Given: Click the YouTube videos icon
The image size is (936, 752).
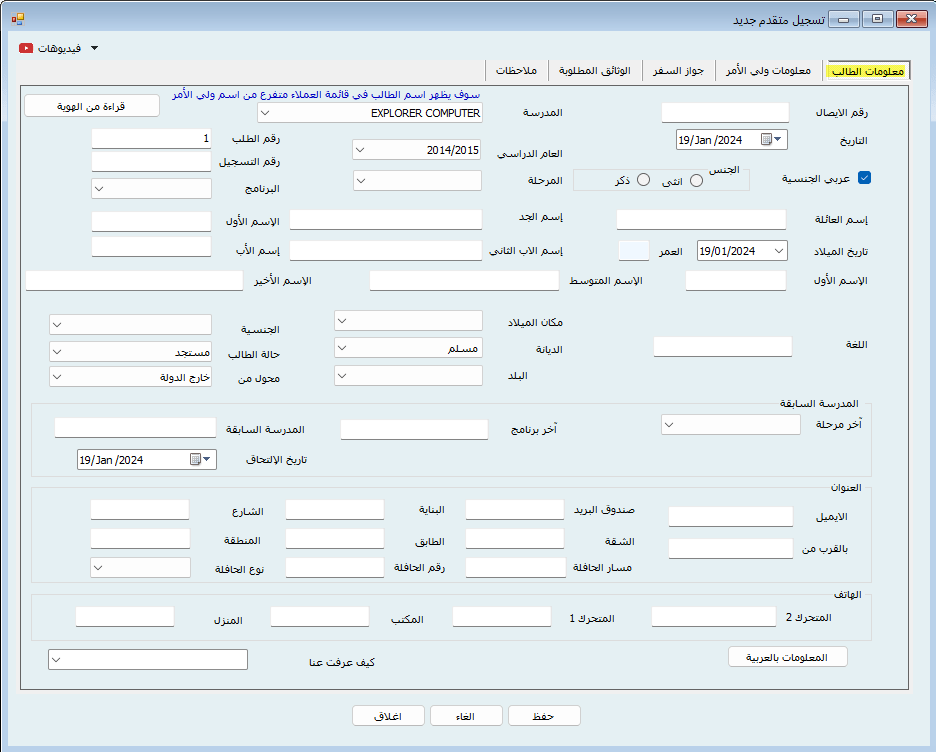Looking at the screenshot, I should pyautogui.click(x=26, y=48).
